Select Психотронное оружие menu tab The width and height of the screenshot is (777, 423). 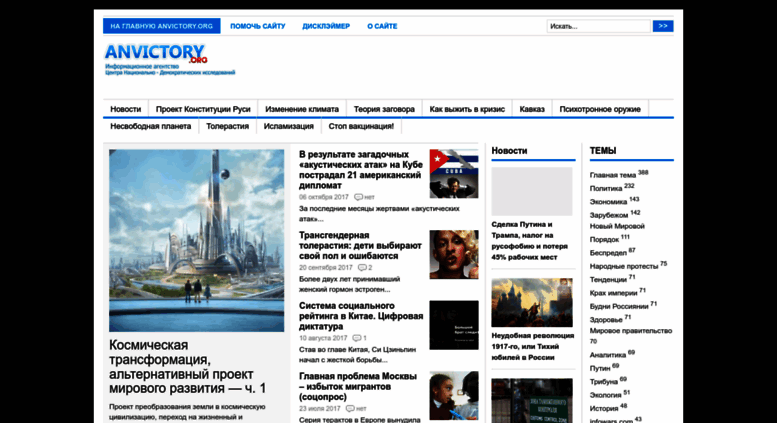coord(600,109)
